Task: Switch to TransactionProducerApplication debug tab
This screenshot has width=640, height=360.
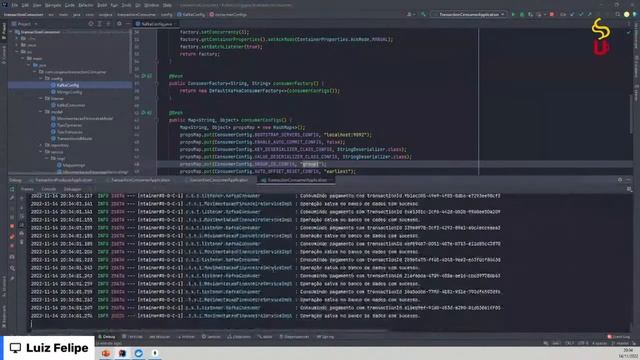Action: click(64, 180)
